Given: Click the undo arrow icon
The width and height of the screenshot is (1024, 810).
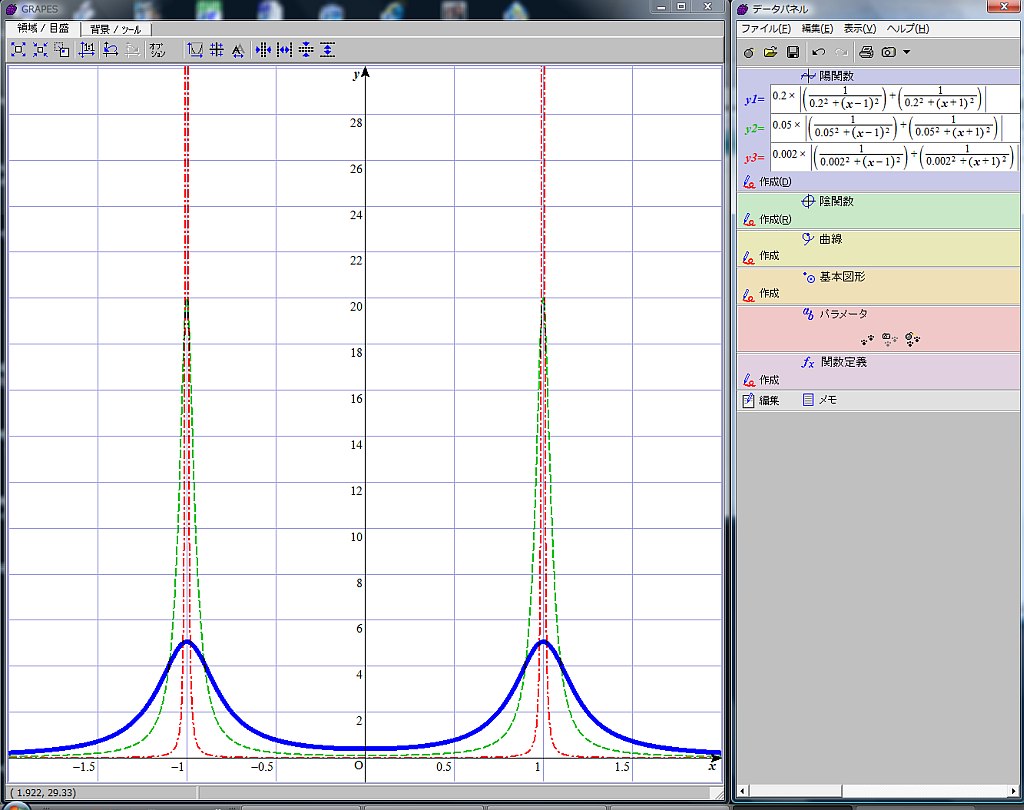Looking at the screenshot, I should pos(819,51).
